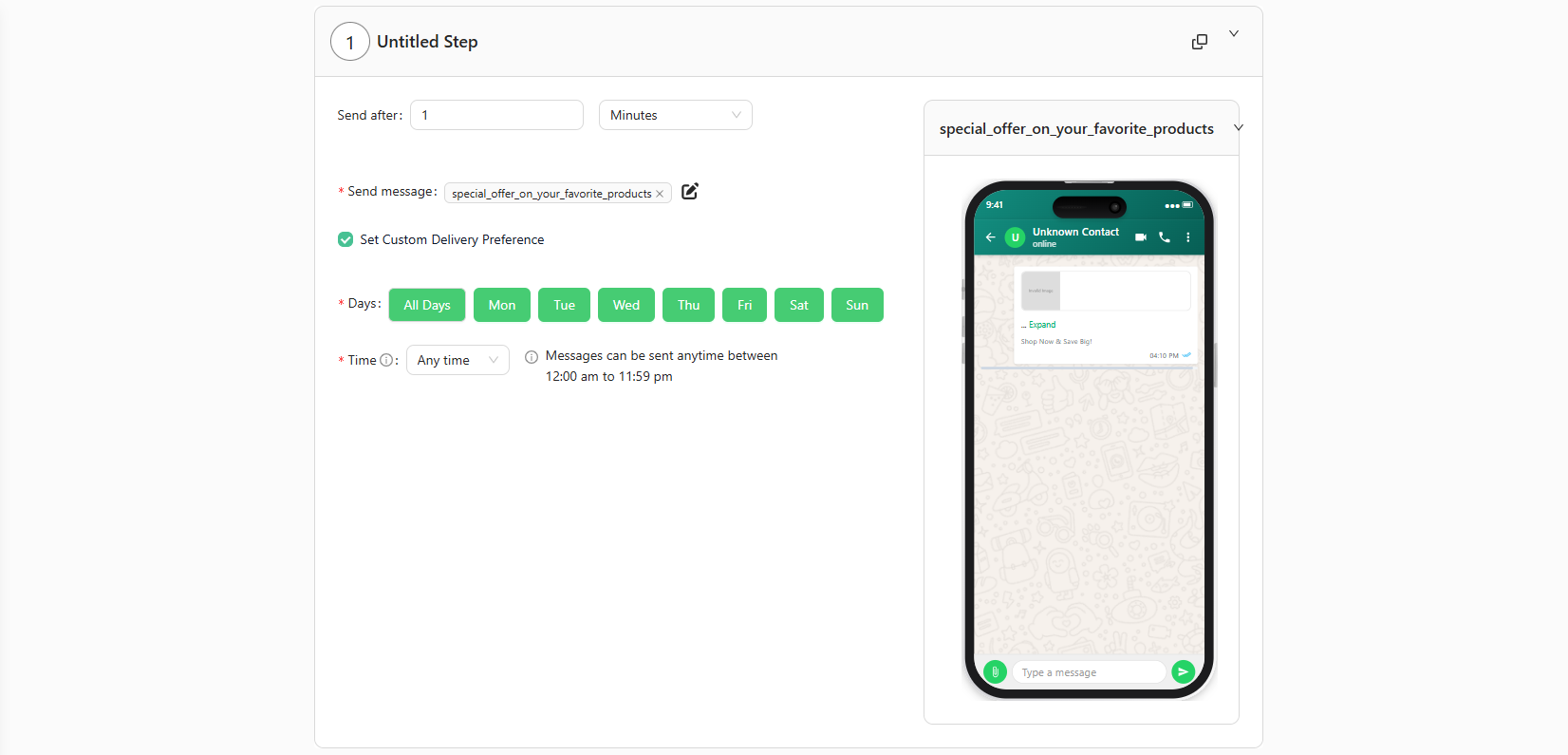Click the green send button in preview
Image resolution: width=1568 pixels, height=755 pixels.
point(1183,672)
